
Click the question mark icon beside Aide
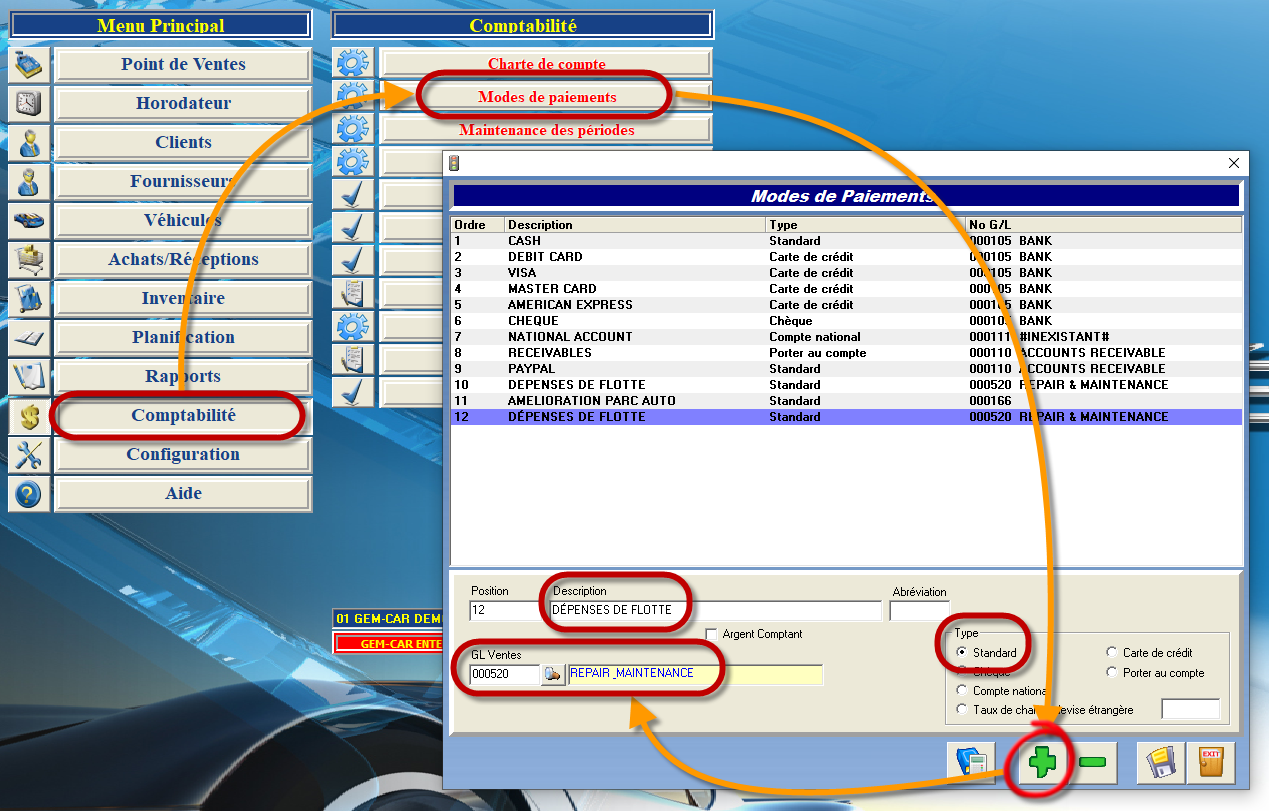[x=28, y=493]
